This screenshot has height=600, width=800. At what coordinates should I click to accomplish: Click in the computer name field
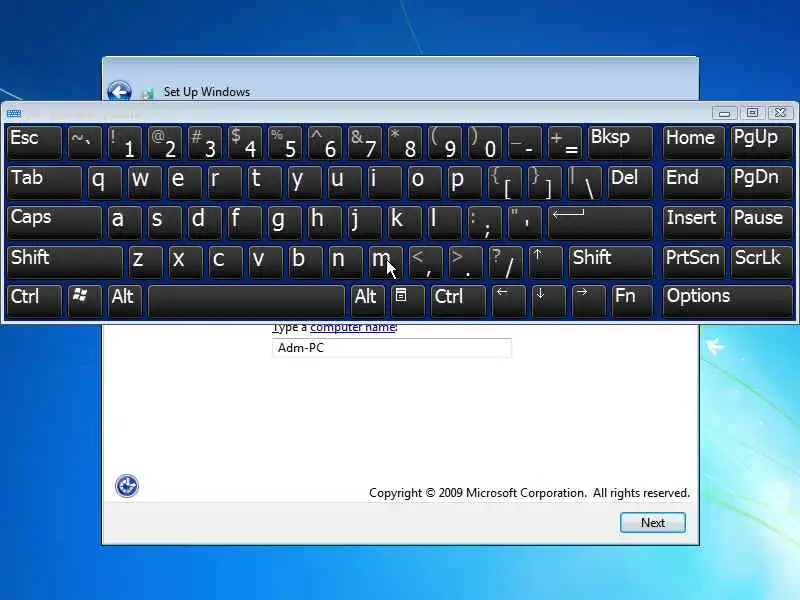[x=391, y=348]
